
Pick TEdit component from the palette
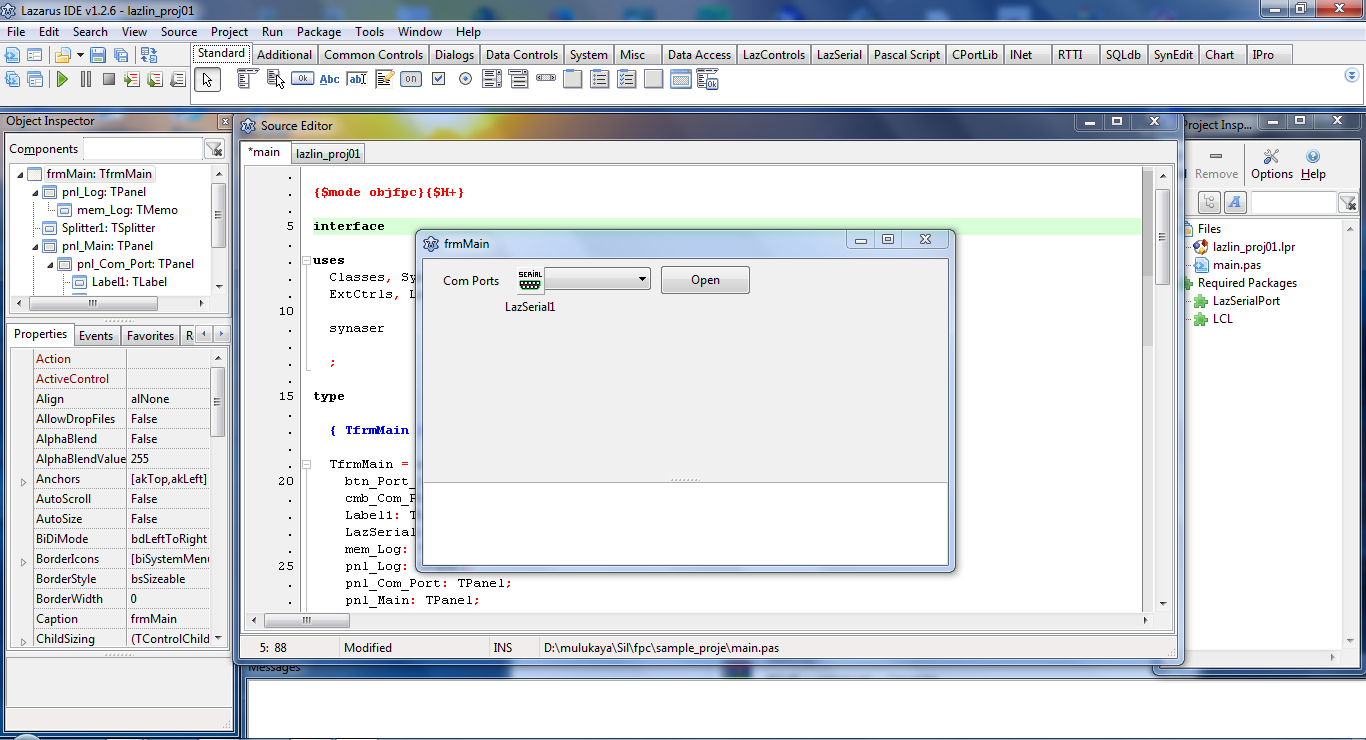tap(356, 79)
